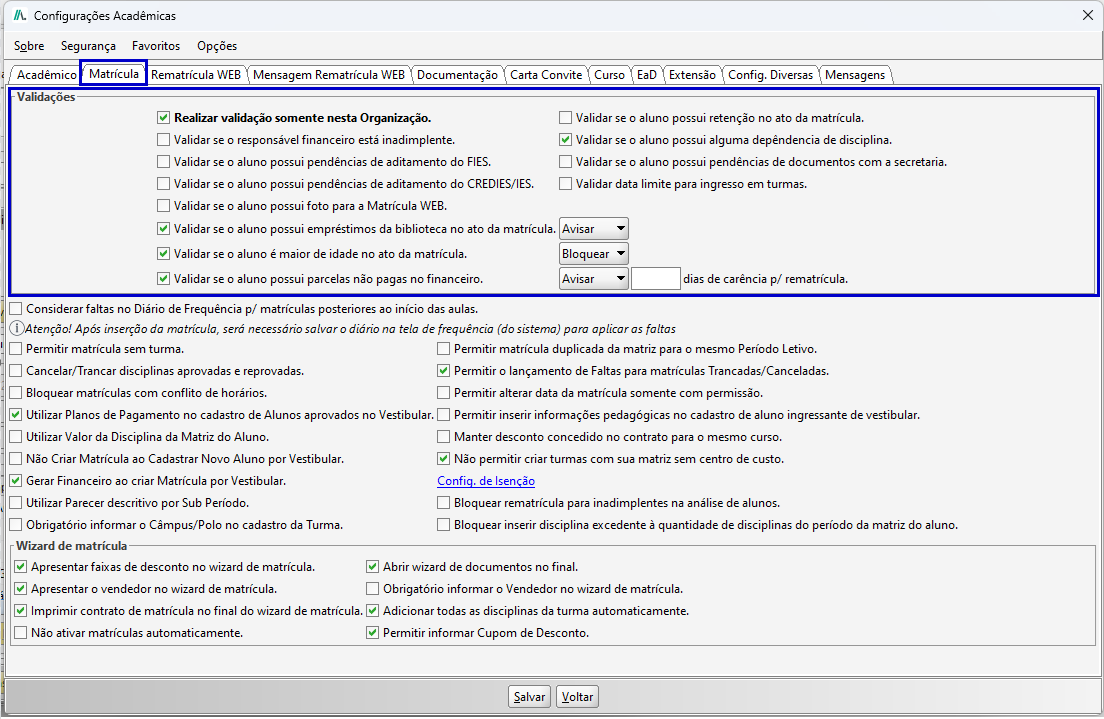
Task: Enable Bloquear matrículas com conflito de horários
Action: point(15,392)
